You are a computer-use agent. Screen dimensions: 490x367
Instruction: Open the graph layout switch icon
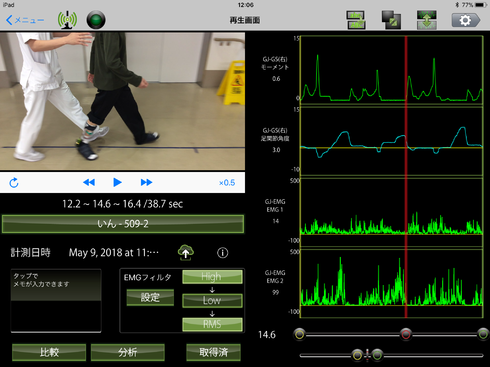pyautogui.click(x=356, y=20)
